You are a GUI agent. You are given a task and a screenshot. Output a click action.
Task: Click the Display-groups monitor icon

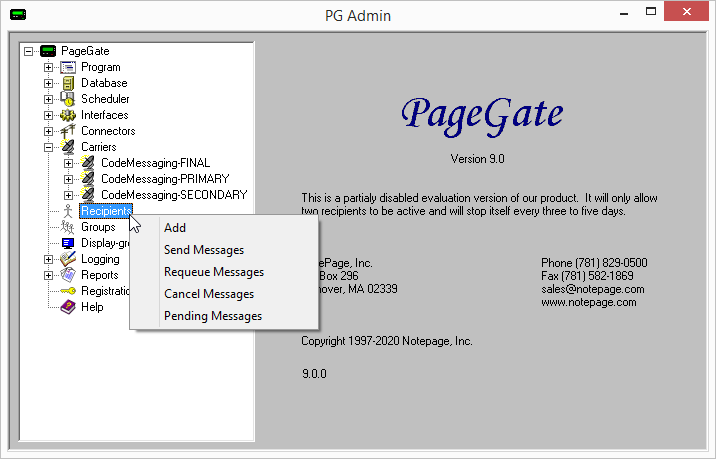coord(68,243)
